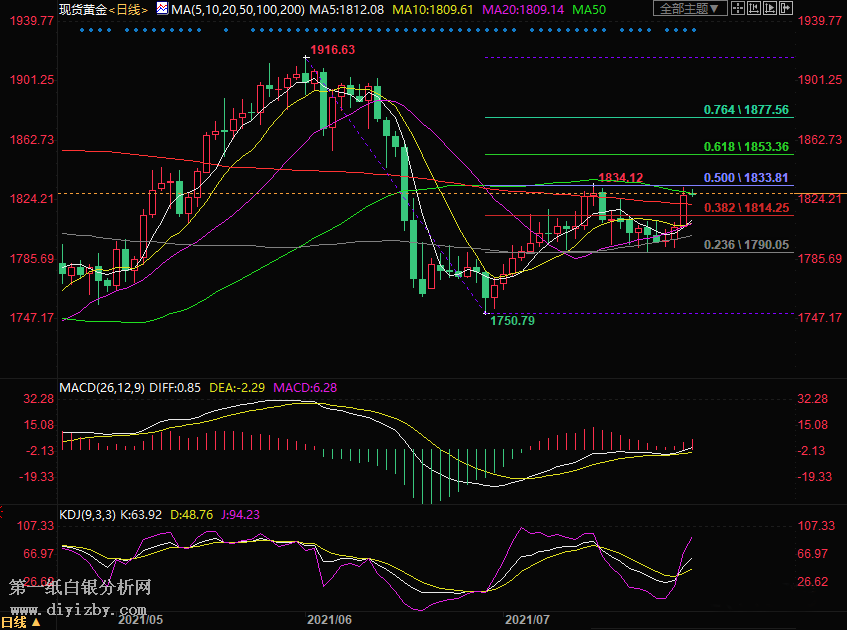
Task: Open the 全部主题 theme dropdown
Action: coord(687,9)
